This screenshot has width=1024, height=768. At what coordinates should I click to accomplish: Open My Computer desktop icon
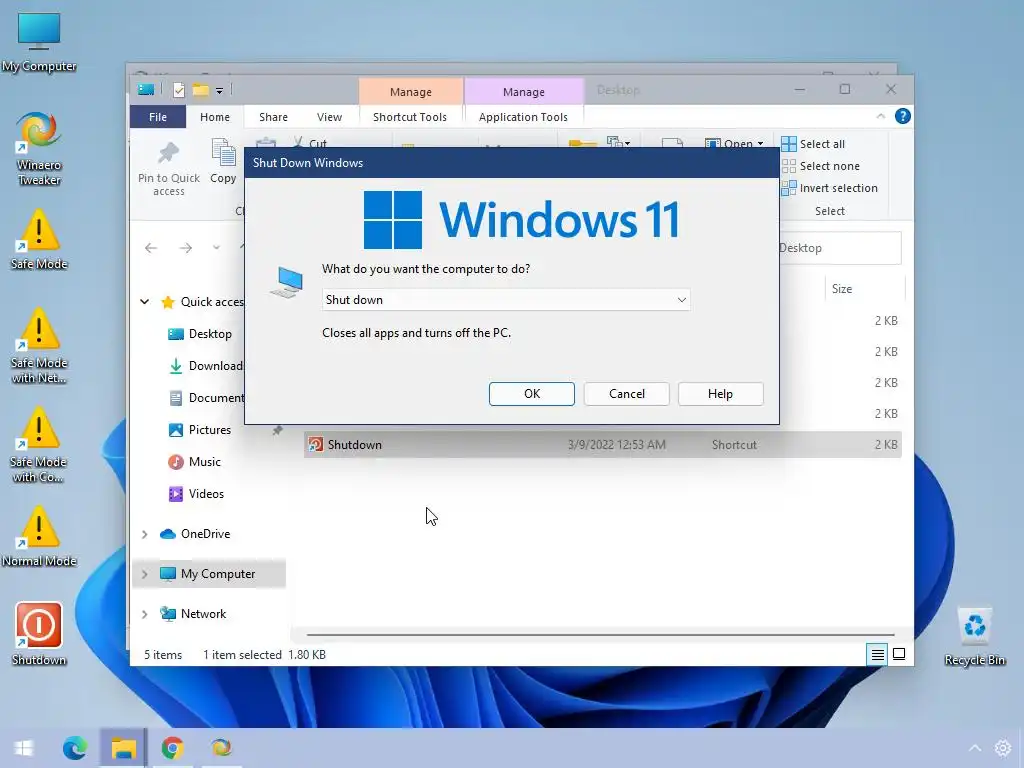tap(39, 42)
